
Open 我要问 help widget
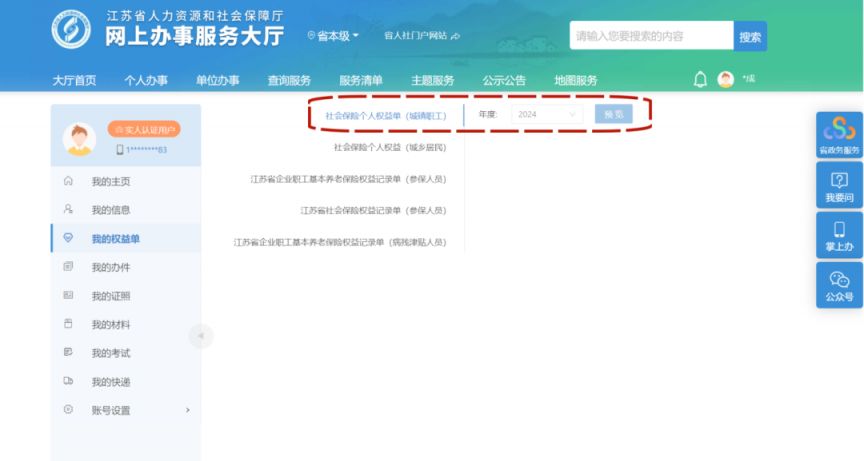click(839, 186)
